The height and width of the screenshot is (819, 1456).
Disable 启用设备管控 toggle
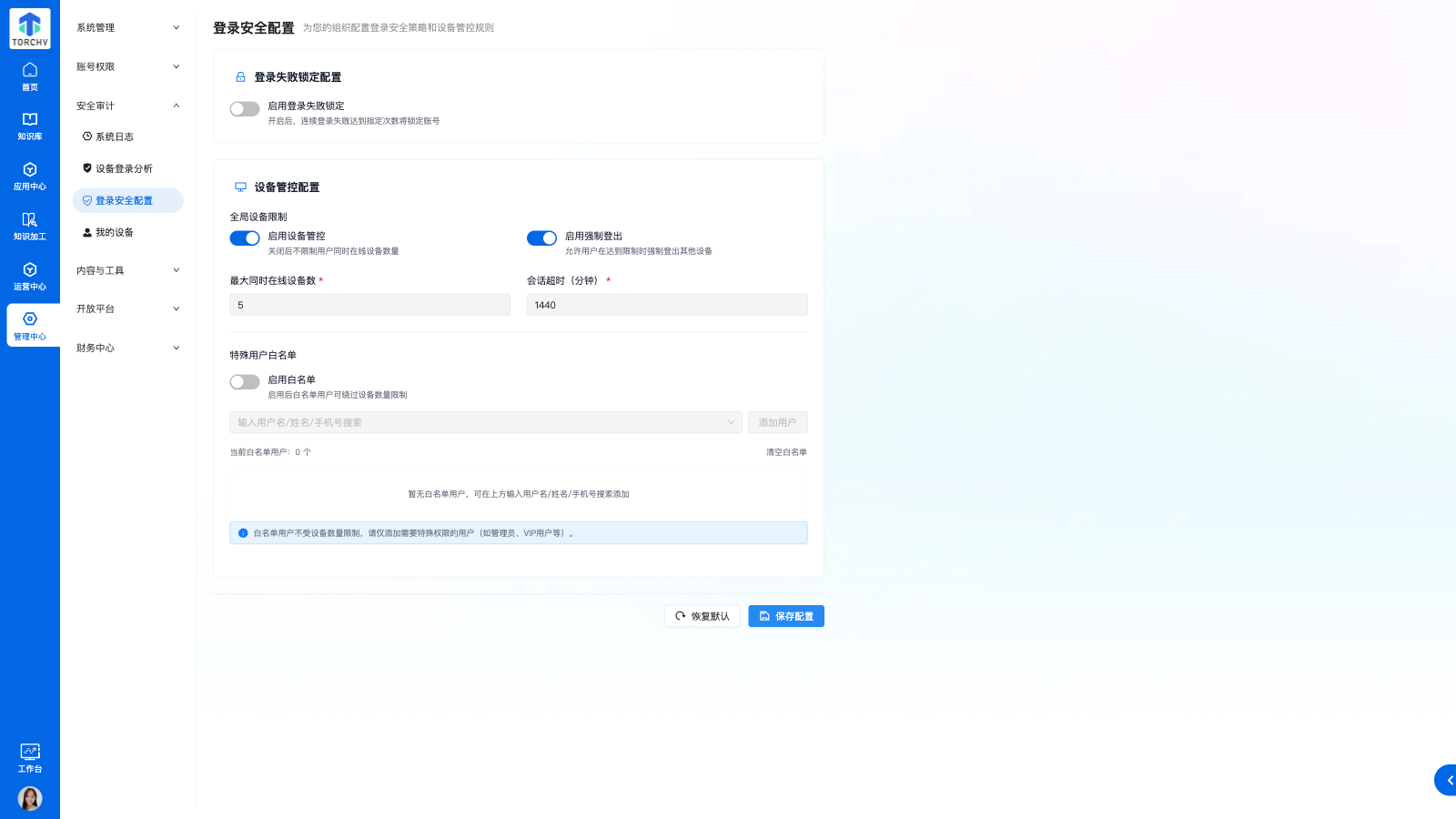click(245, 238)
